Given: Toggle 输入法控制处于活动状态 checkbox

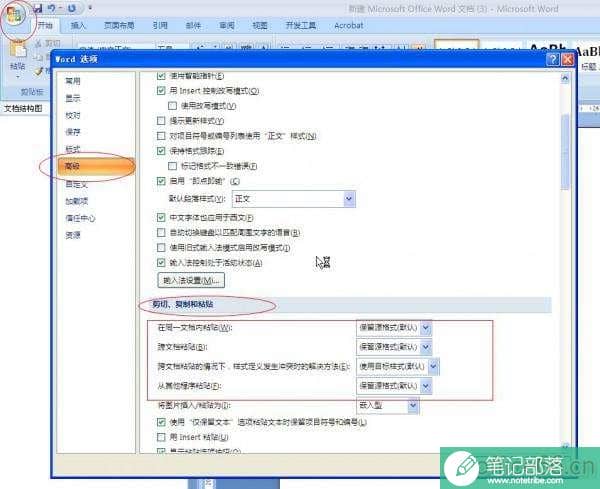Looking at the screenshot, I should tap(161, 263).
